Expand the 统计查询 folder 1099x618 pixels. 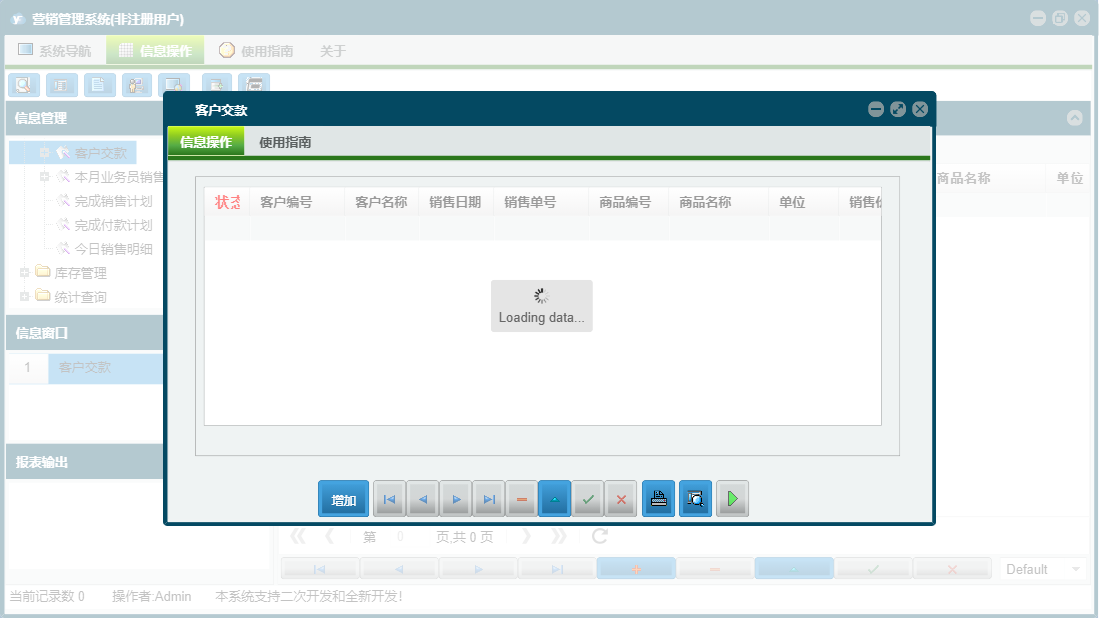pyautogui.click(x=25, y=296)
